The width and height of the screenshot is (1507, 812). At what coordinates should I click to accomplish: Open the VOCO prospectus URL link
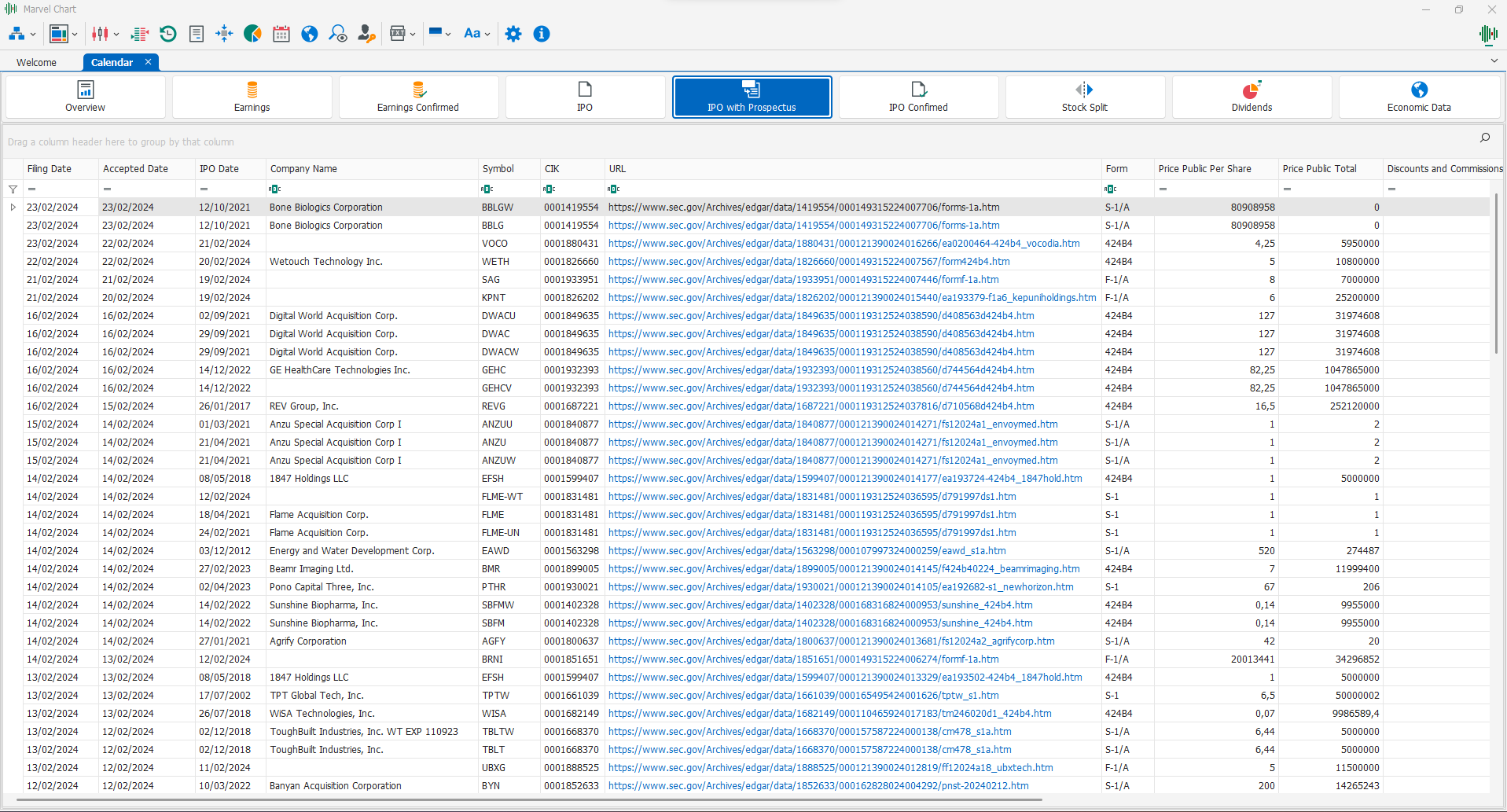tap(844, 244)
